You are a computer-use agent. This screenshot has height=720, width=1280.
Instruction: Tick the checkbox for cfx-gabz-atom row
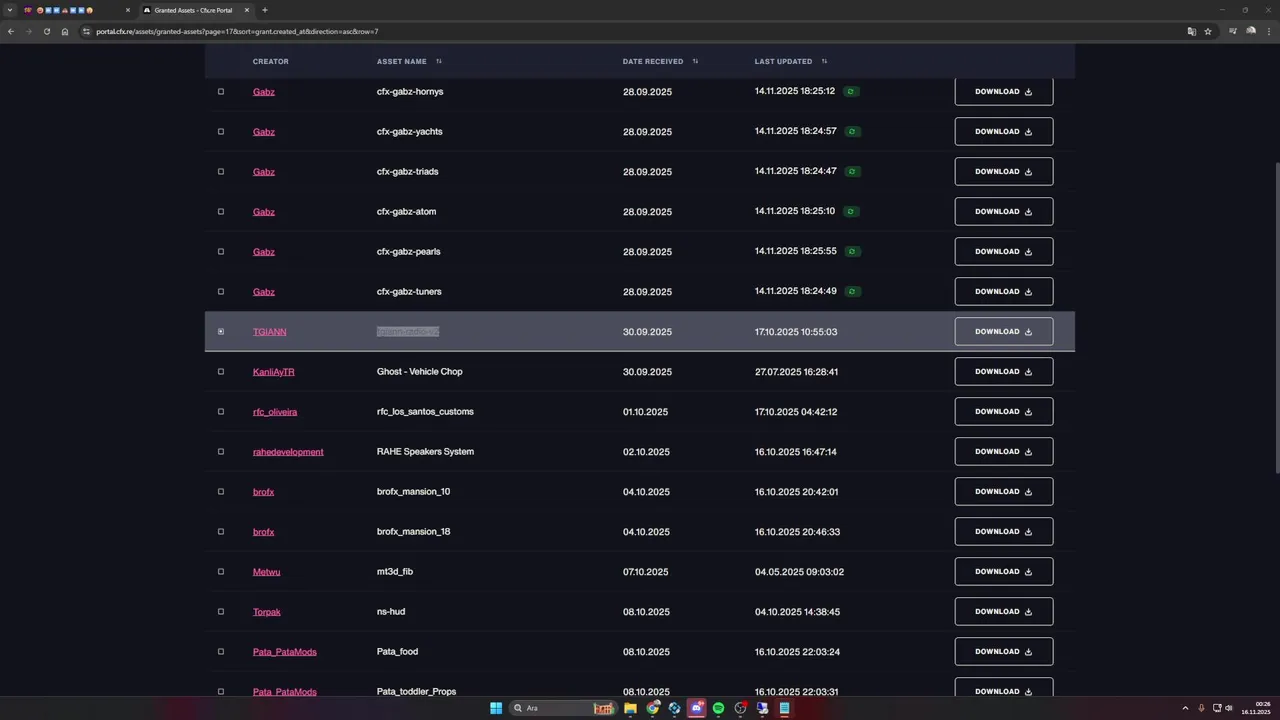pyautogui.click(x=221, y=211)
